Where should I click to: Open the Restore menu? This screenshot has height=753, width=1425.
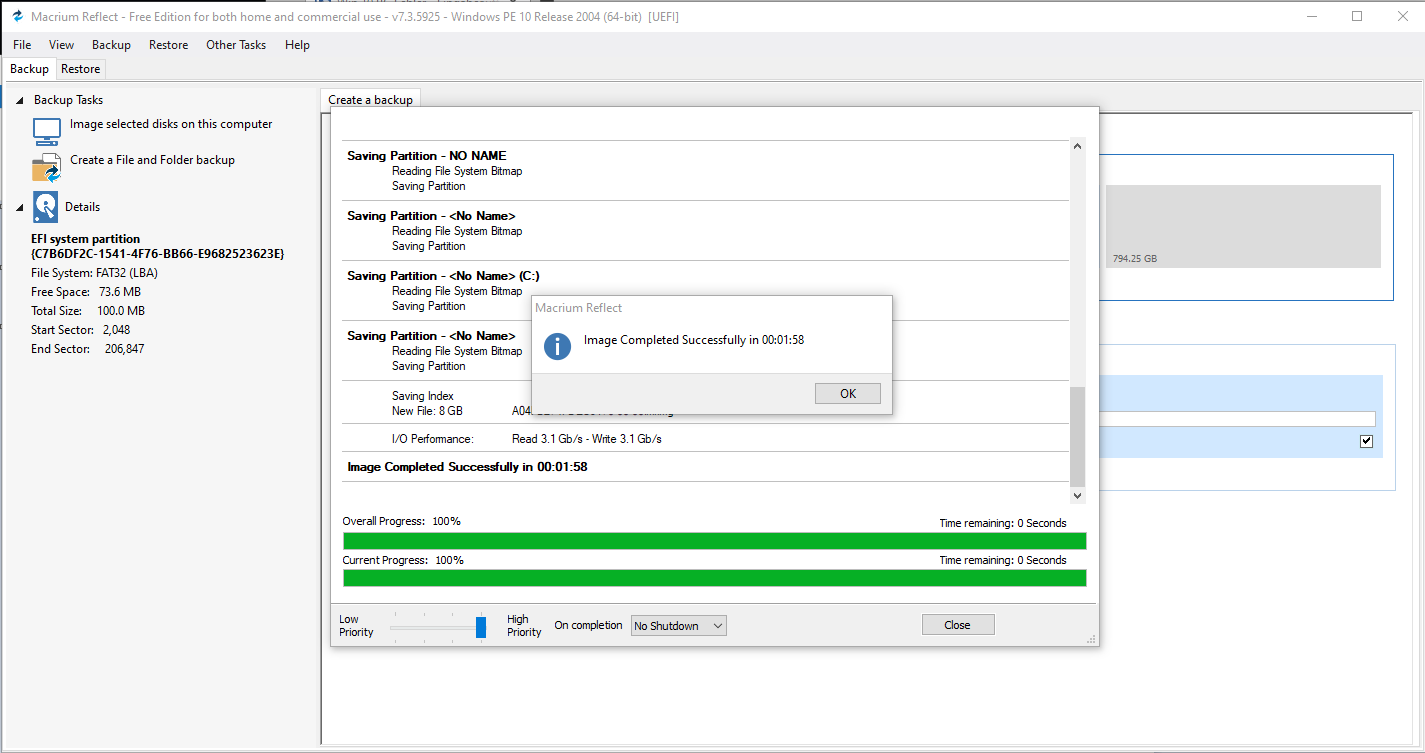169,45
